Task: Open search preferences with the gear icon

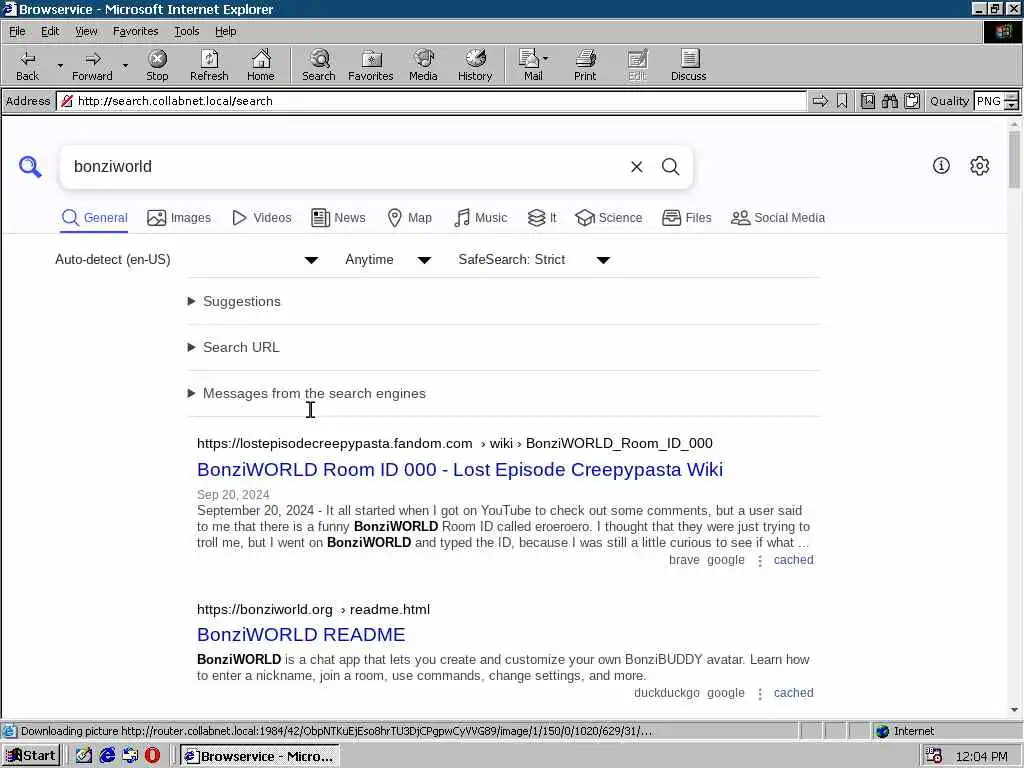Action: (x=980, y=166)
